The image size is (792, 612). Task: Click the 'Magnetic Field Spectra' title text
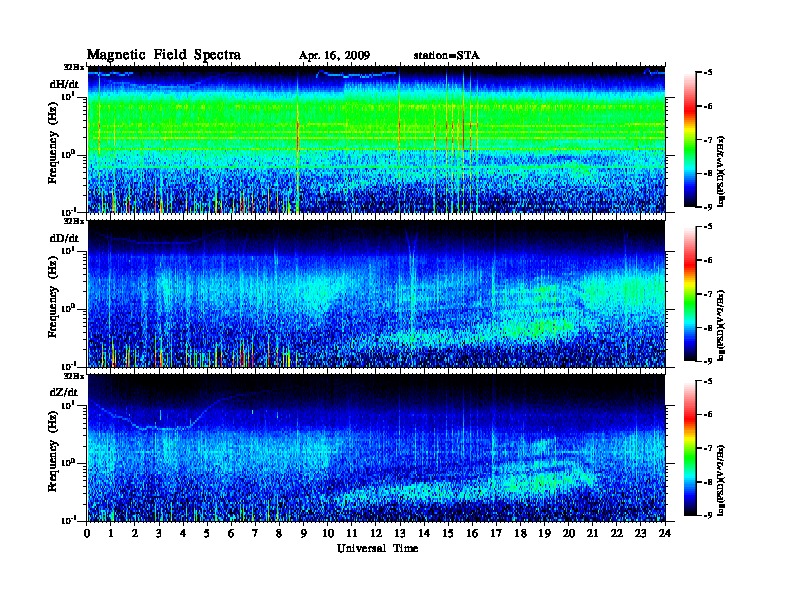click(x=164, y=55)
